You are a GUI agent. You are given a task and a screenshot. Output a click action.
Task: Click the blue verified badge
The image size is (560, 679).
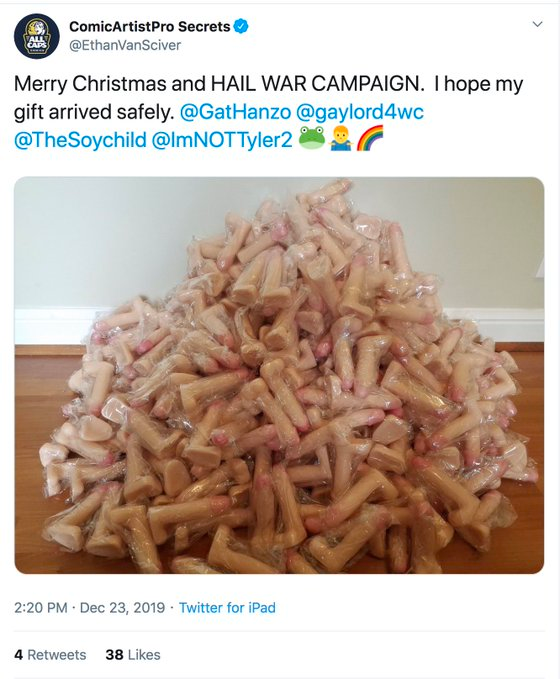241,26
